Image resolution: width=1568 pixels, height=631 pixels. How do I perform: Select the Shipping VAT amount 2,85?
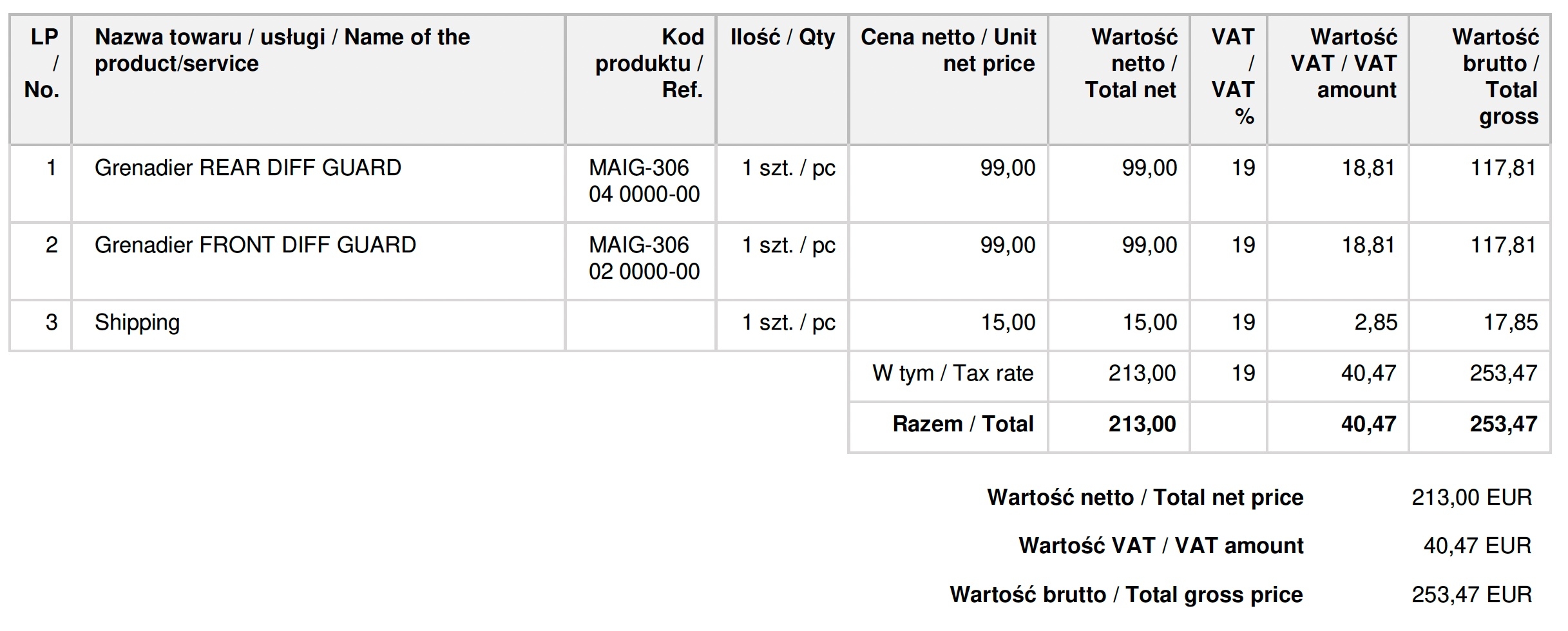[1375, 323]
